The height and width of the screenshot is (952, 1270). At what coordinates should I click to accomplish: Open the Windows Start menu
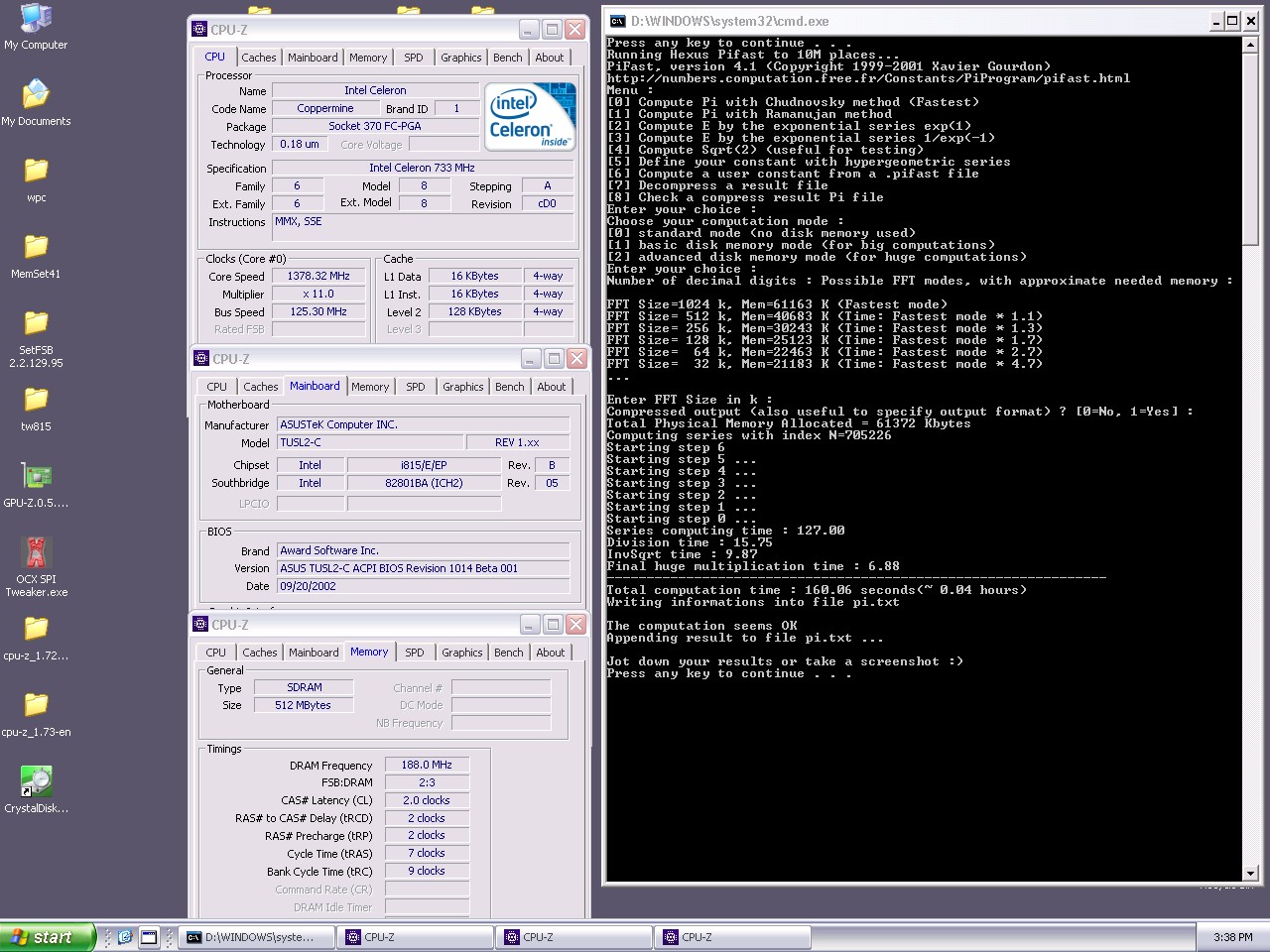(x=48, y=937)
